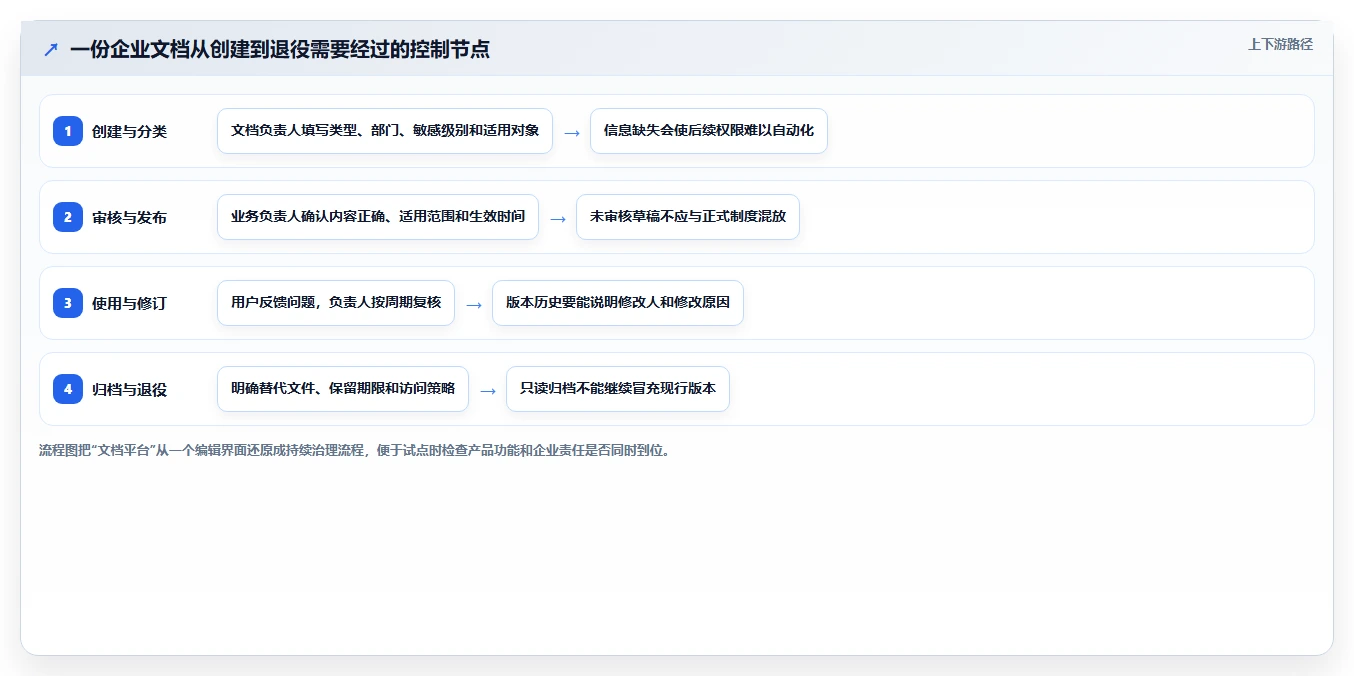Click the step 1 number badge
Screen dimensions: 1354x676
click(68, 131)
